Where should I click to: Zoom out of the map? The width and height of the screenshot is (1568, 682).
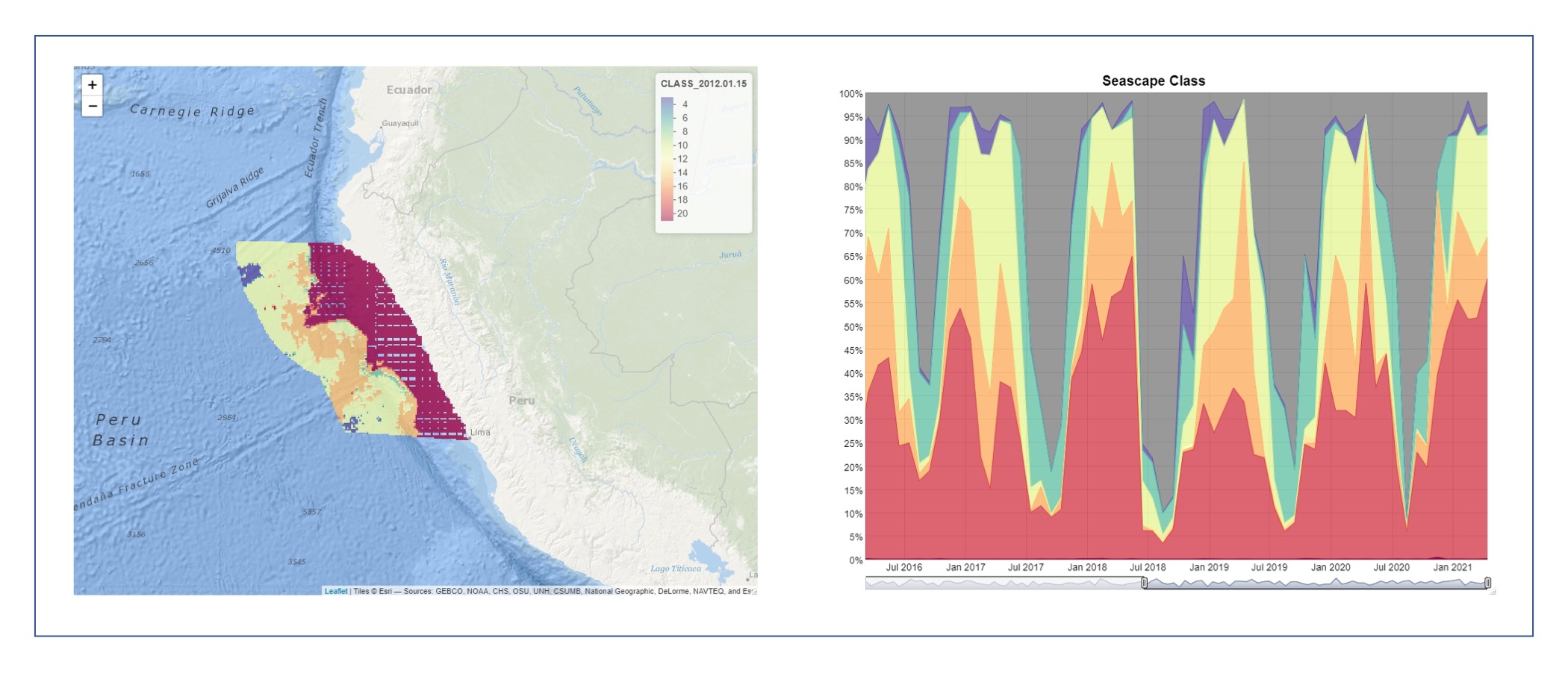[x=93, y=107]
